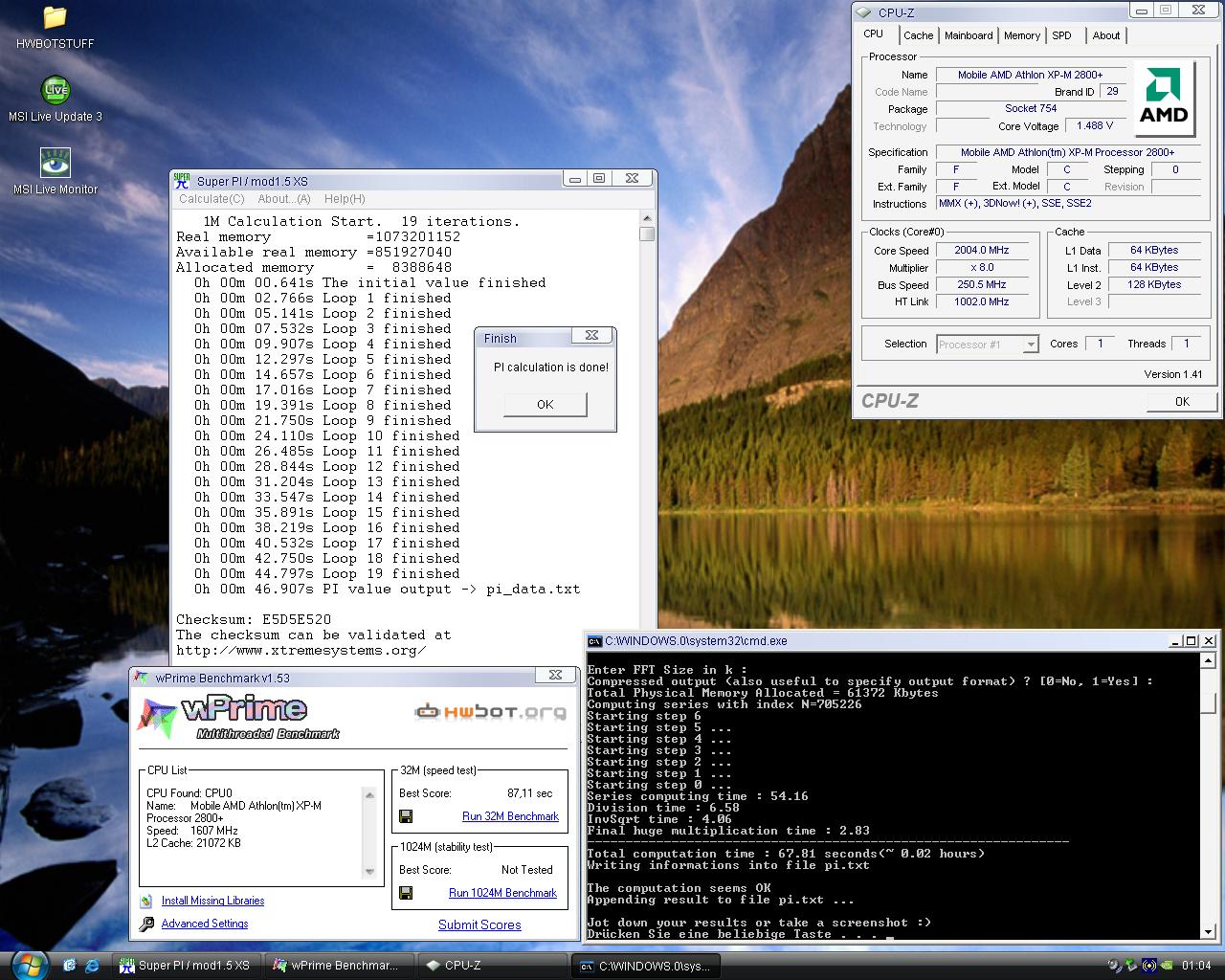Switch to the SPD tab in CPU-Z
Screen dimensions: 1225x980
[1062, 35]
